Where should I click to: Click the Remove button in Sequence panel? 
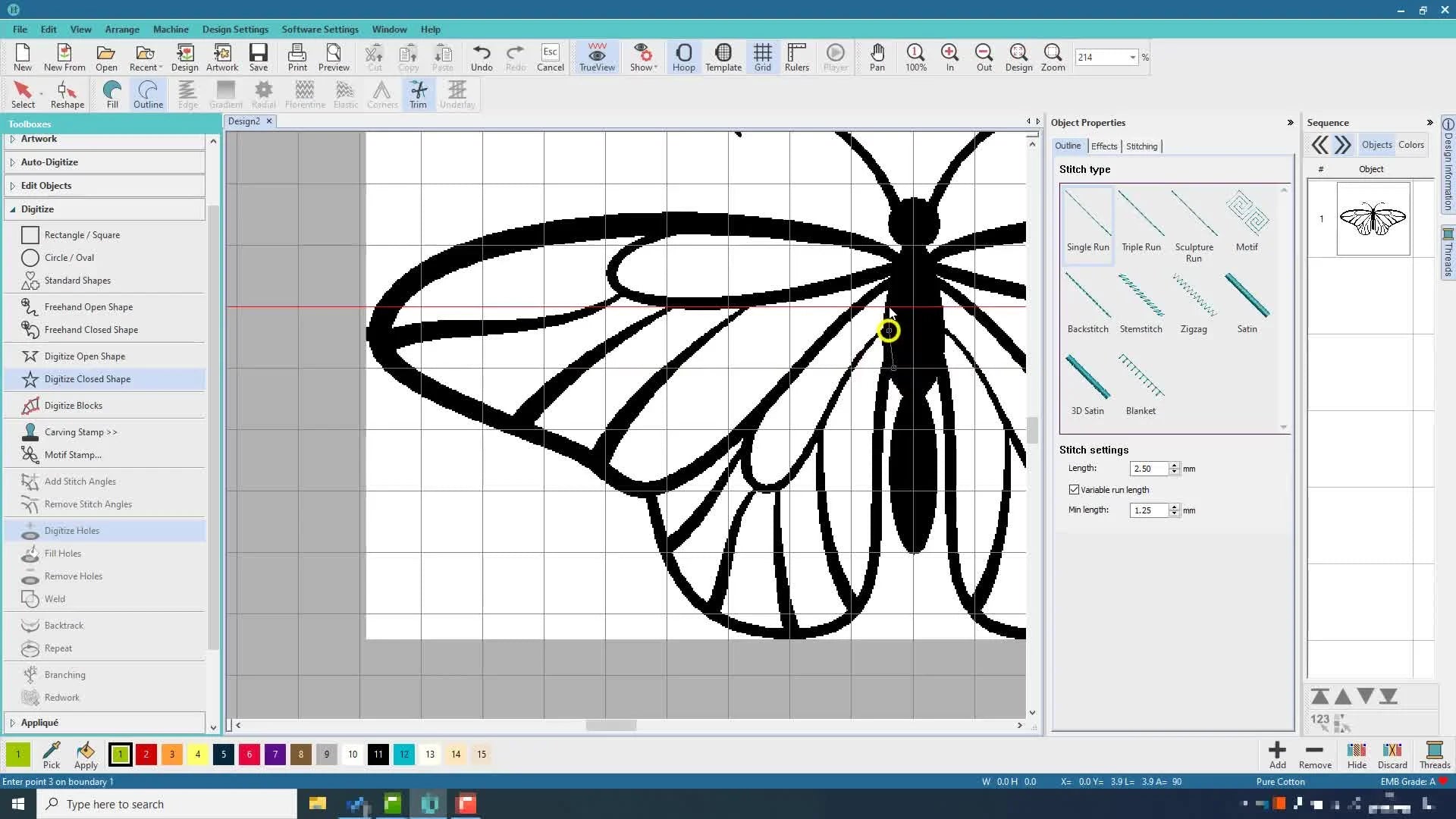pos(1314,755)
